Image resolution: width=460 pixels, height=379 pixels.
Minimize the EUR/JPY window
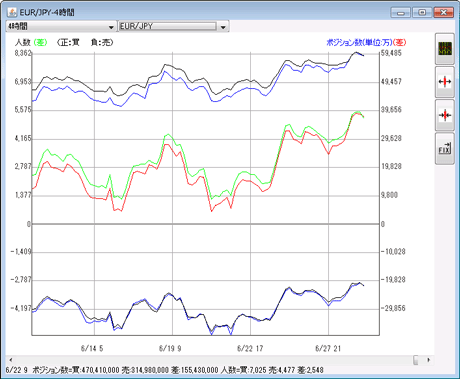coord(401,13)
